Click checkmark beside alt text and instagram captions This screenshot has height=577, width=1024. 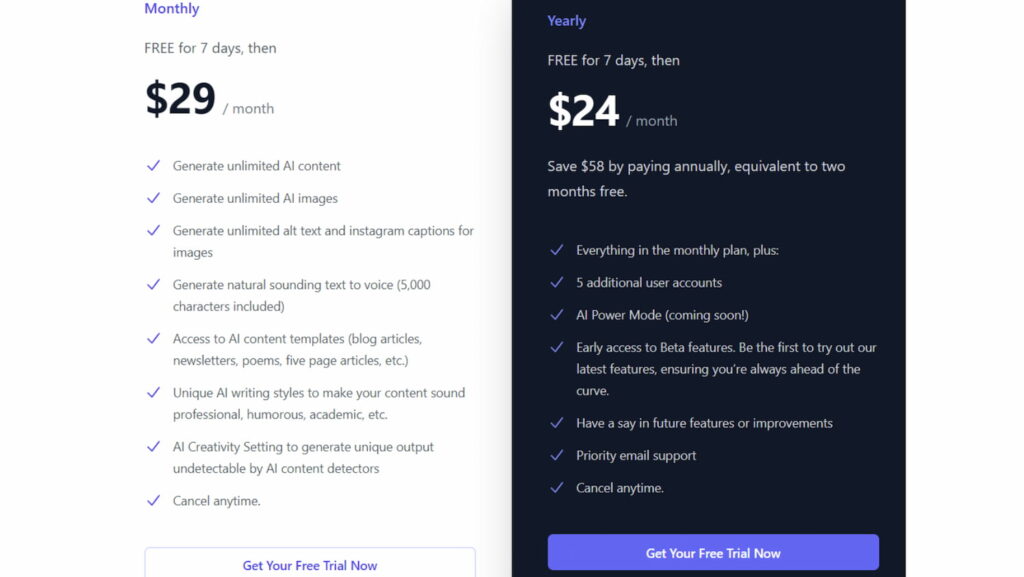tap(154, 230)
